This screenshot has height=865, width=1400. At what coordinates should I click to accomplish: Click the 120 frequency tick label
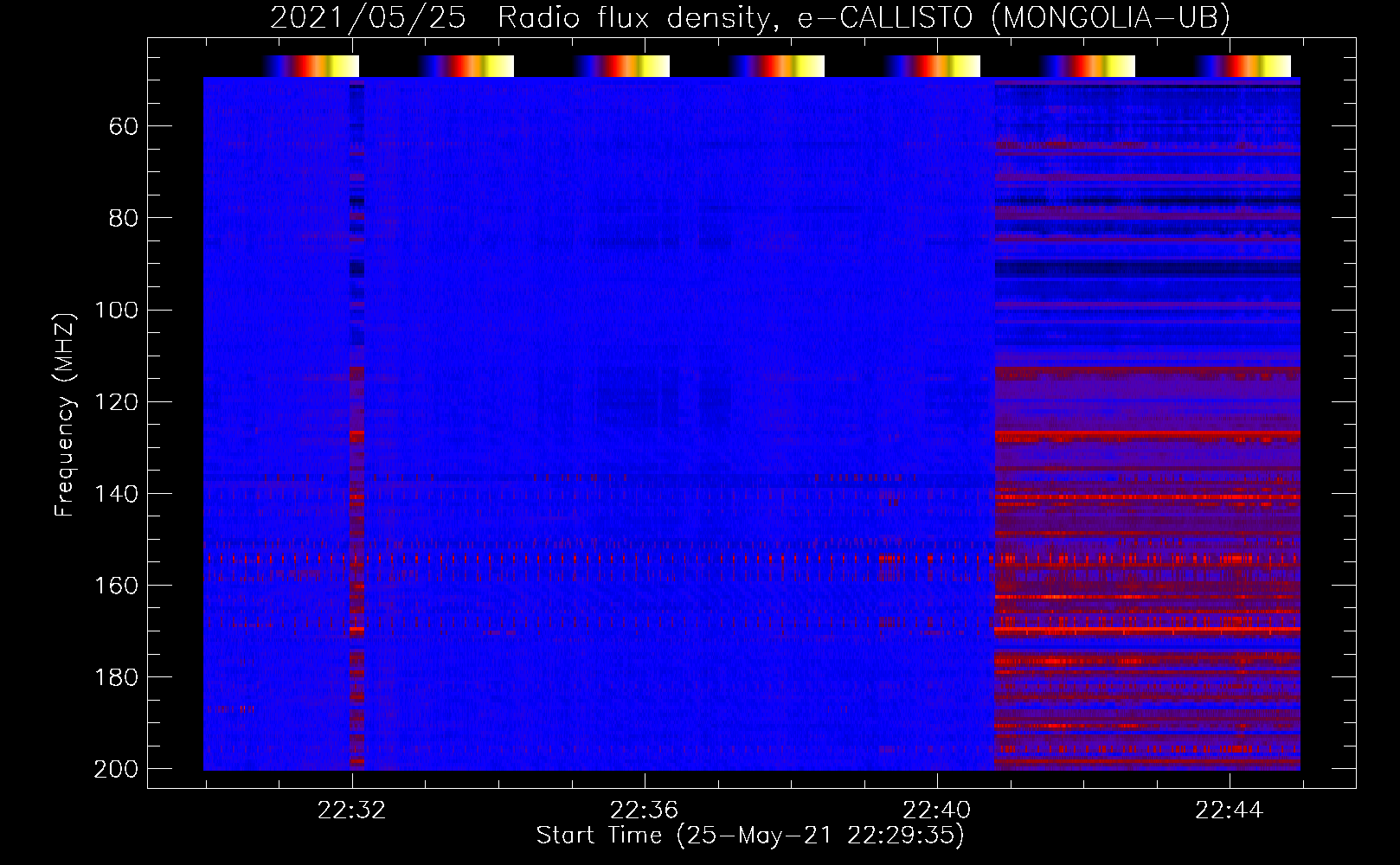[x=117, y=402]
